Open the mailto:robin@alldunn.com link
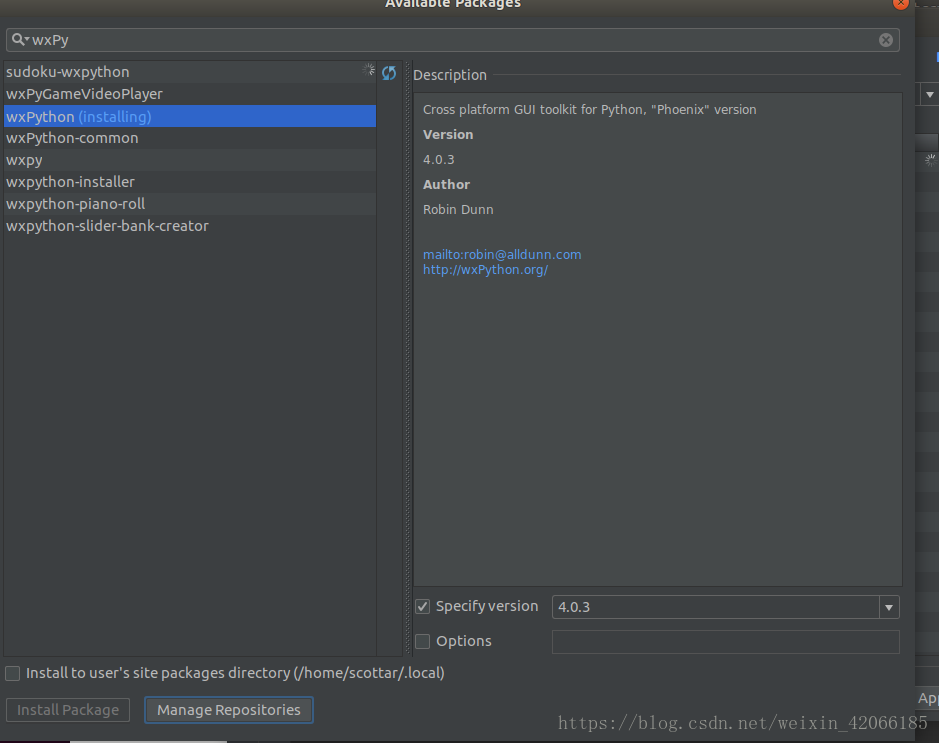 (x=502, y=254)
